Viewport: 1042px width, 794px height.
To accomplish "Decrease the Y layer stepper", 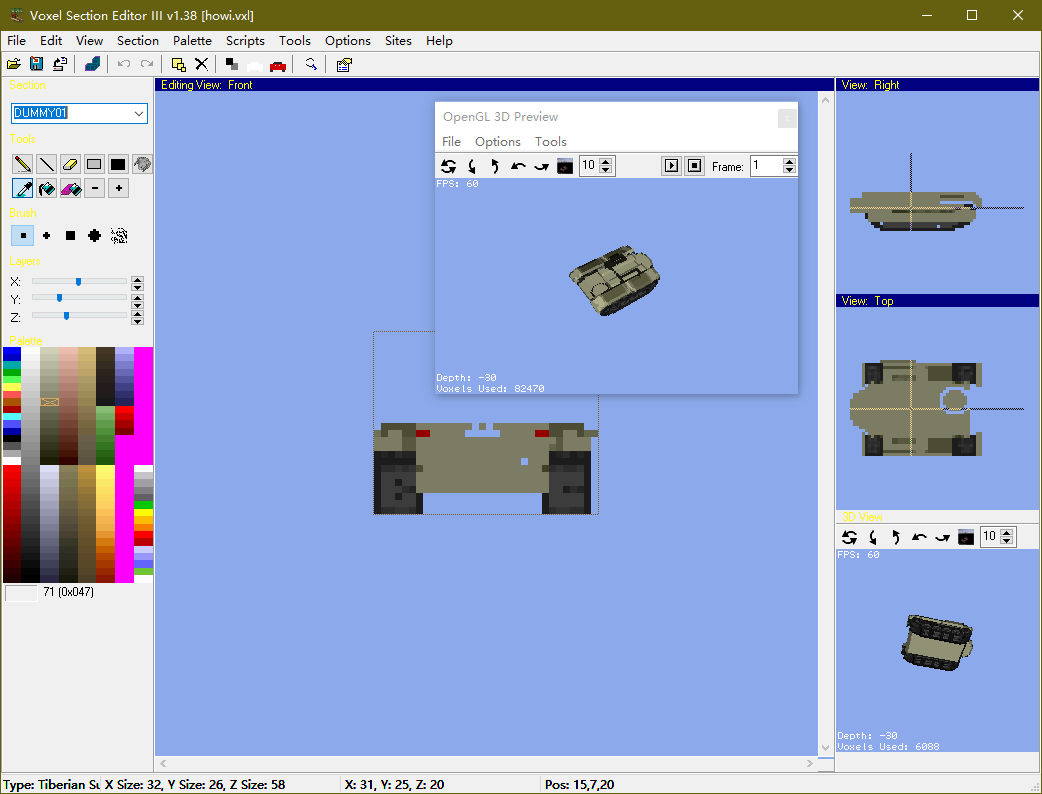I will point(138,304).
